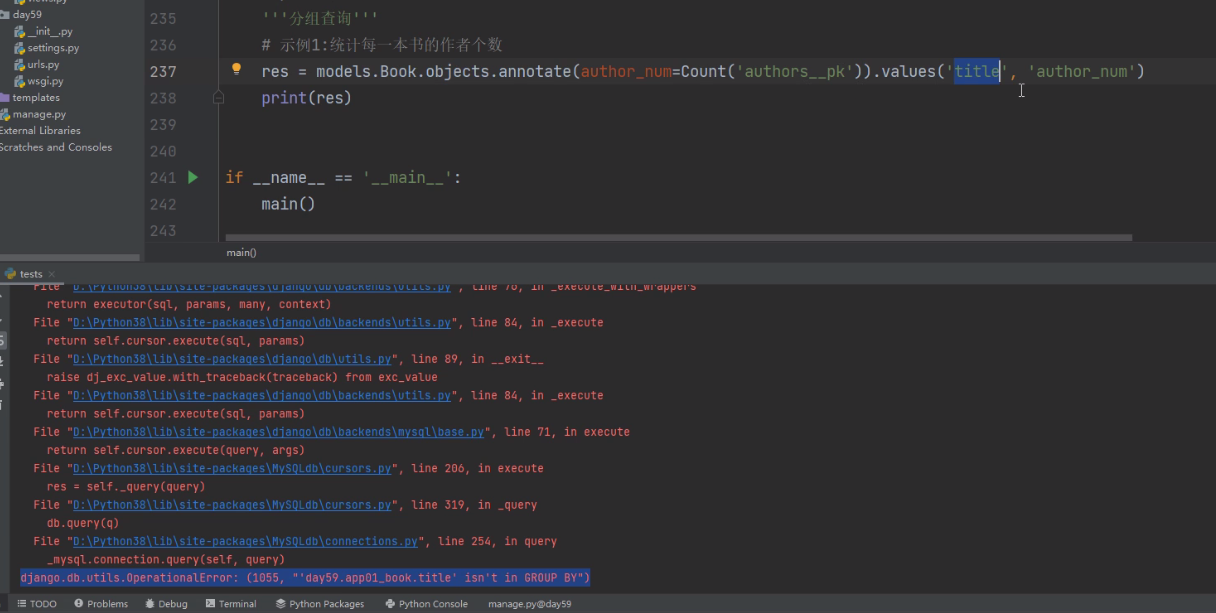Screen dimensions: 1216x613
Task: Click 'authors__pk' string in Count()
Action: 795,71
